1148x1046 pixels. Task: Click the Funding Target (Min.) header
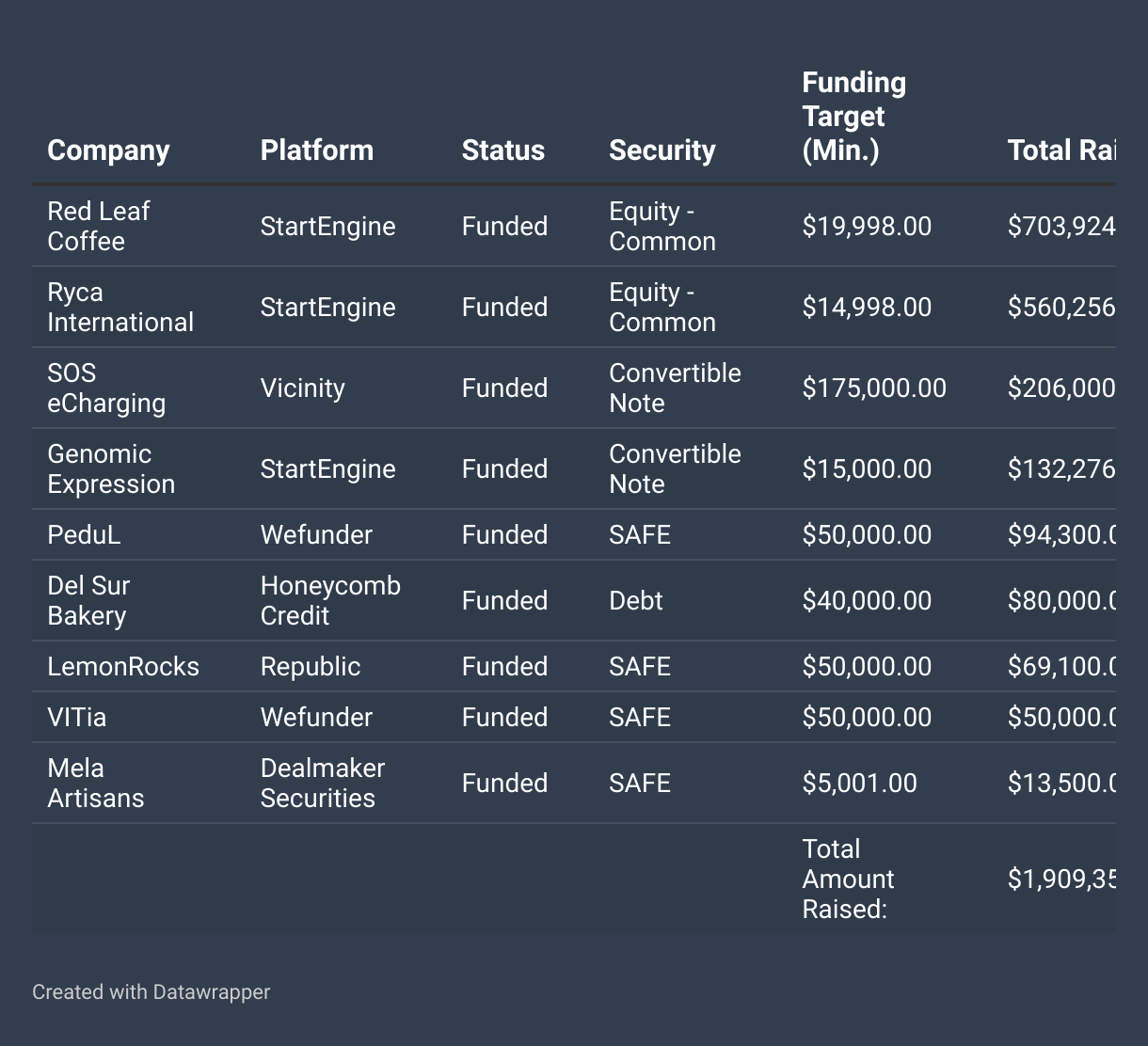pyautogui.click(x=853, y=117)
